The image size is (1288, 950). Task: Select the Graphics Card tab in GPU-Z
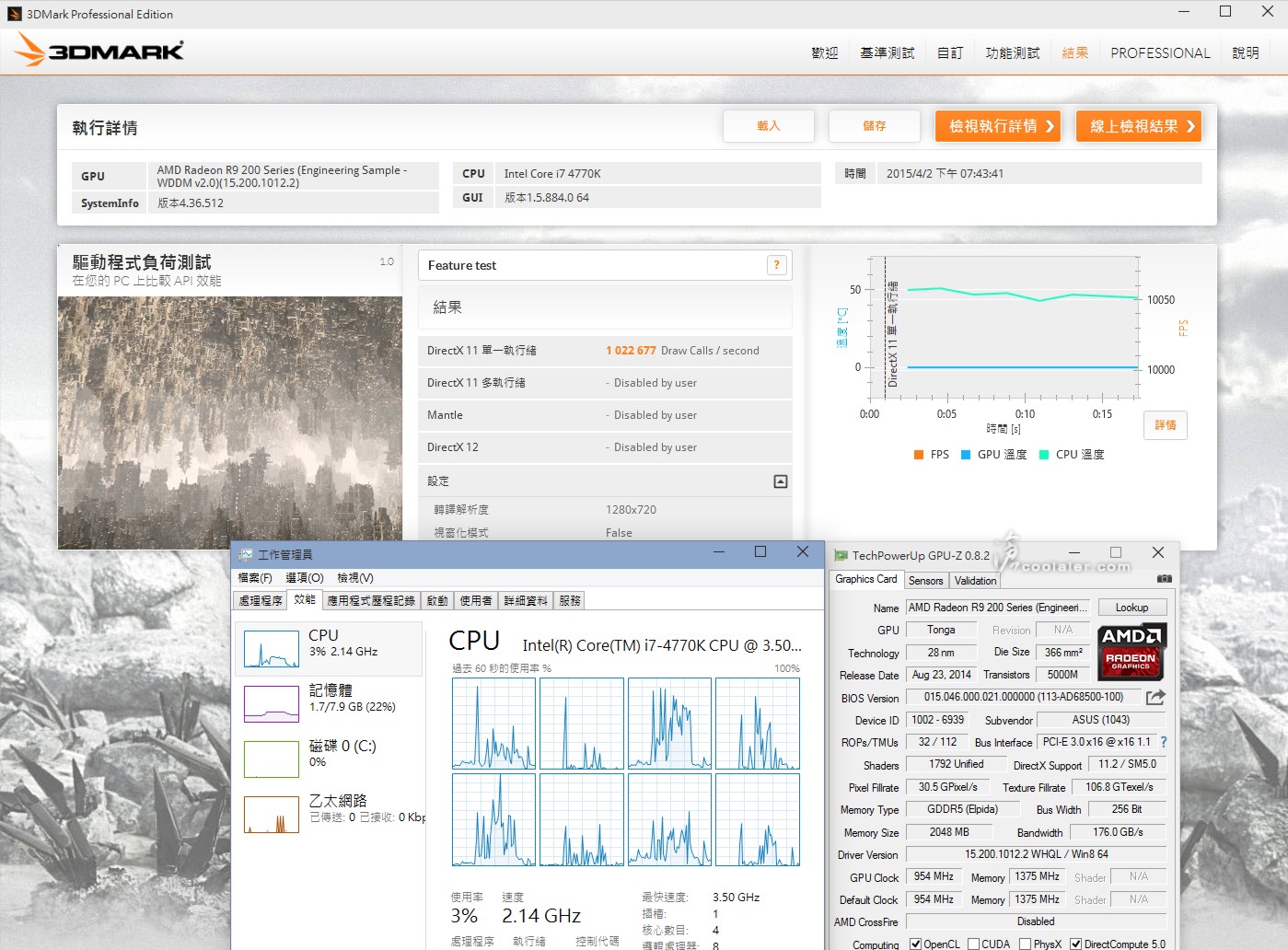865,579
